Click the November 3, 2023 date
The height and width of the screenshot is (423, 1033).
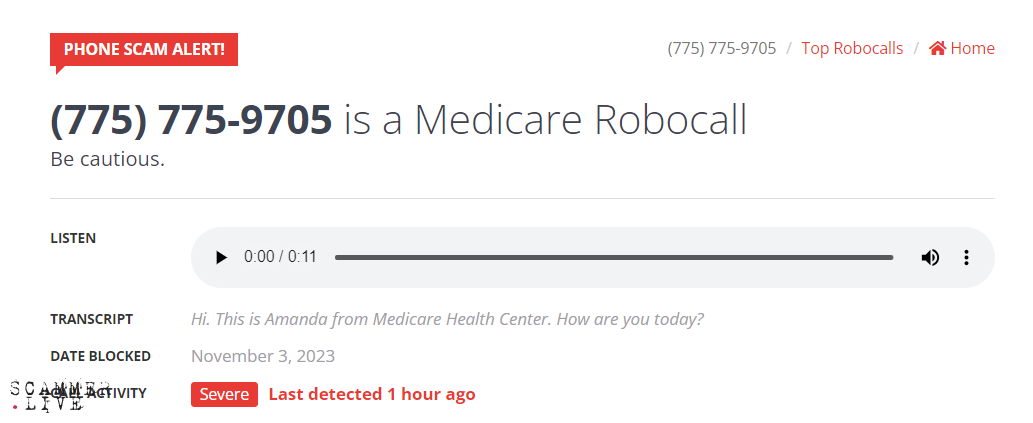click(x=263, y=356)
